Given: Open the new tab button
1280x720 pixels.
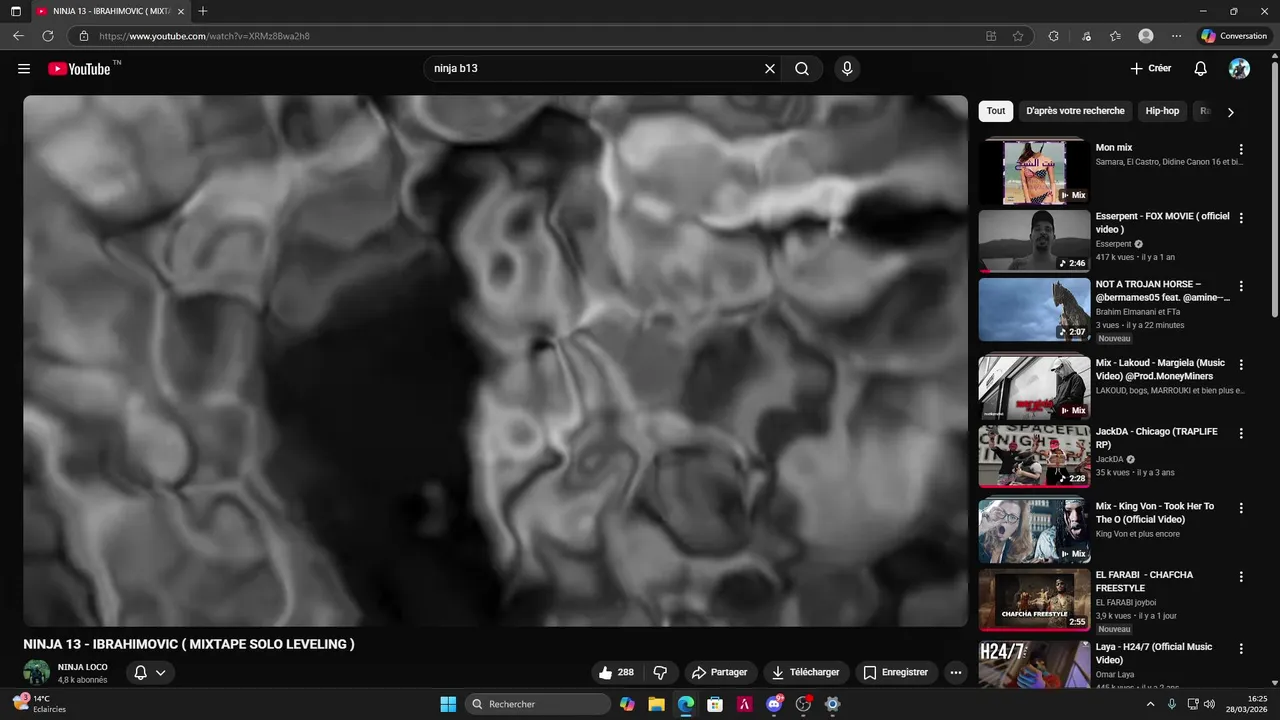Looking at the screenshot, I should click(203, 11).
